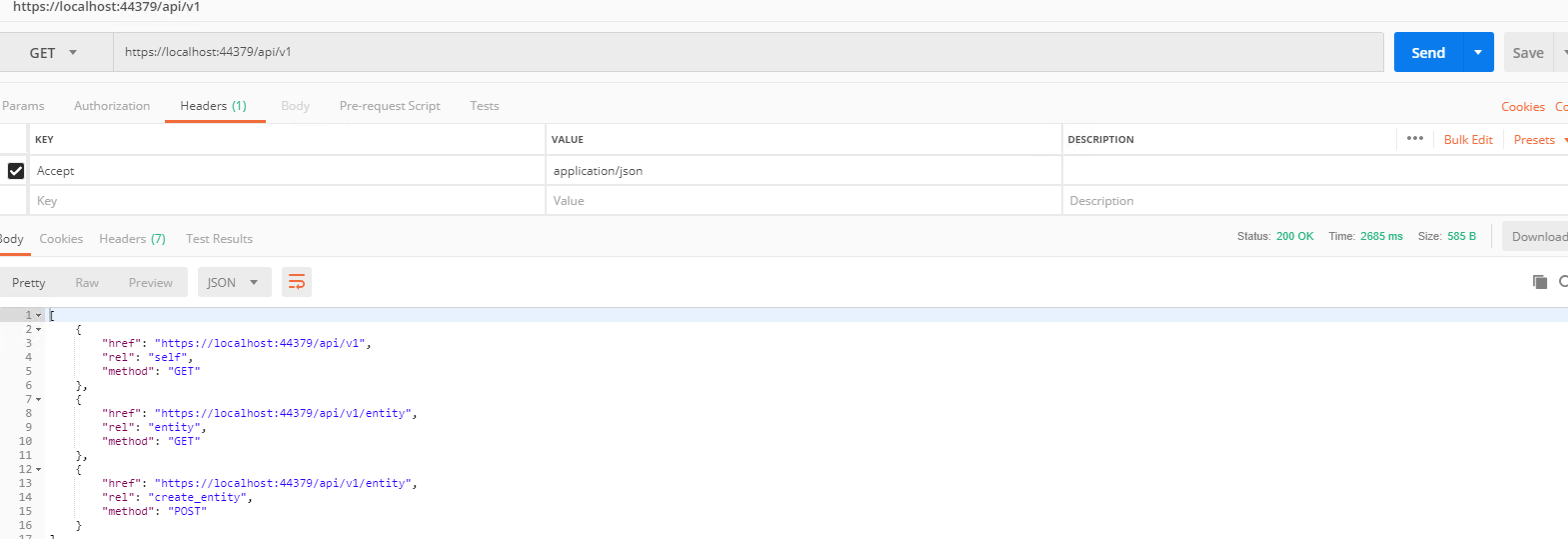Switch to the Authorization tab
The image size is (1568, 539).
pos(112,106)
